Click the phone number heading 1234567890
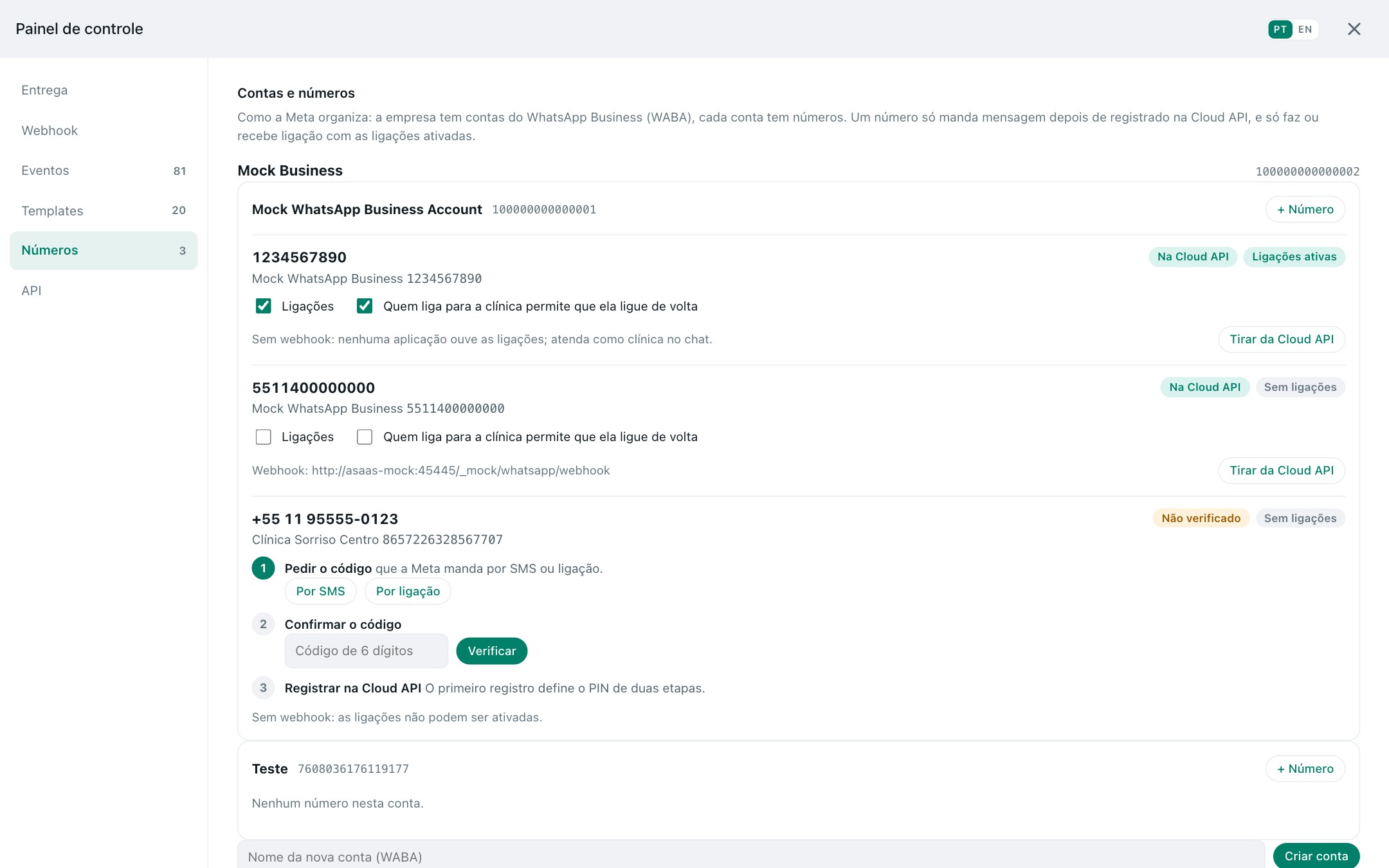Screen dimensions: 1389x868 point(299,257)
